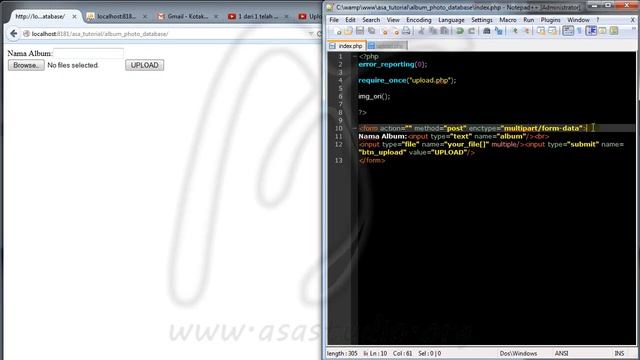Viewport: 640px width, 360px height.
Task: Open the Settings menu
Action: tap(482, 20)
